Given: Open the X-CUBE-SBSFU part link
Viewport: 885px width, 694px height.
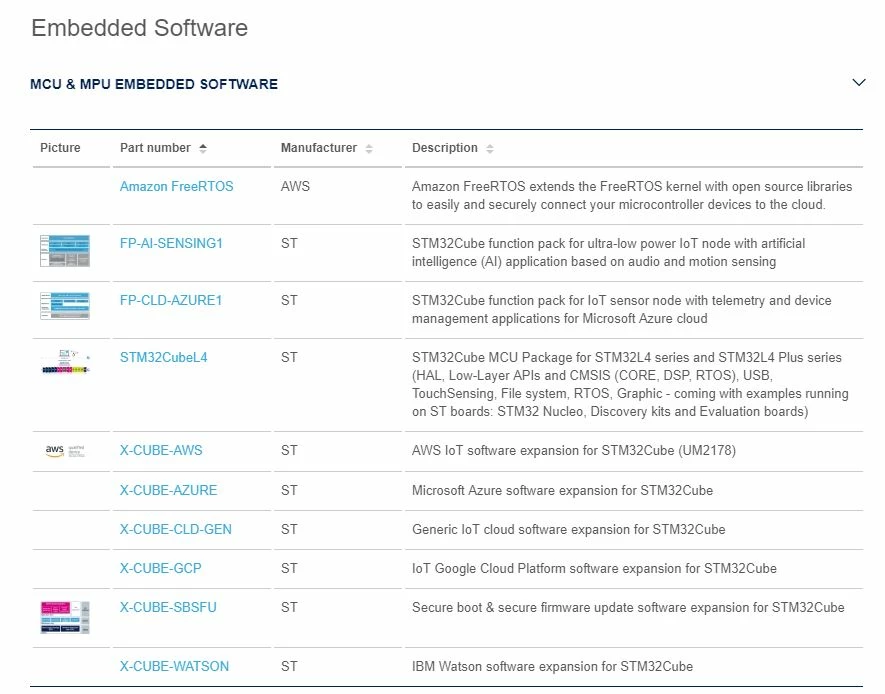Looking at the screenshot, I should [x=168, y=607].
